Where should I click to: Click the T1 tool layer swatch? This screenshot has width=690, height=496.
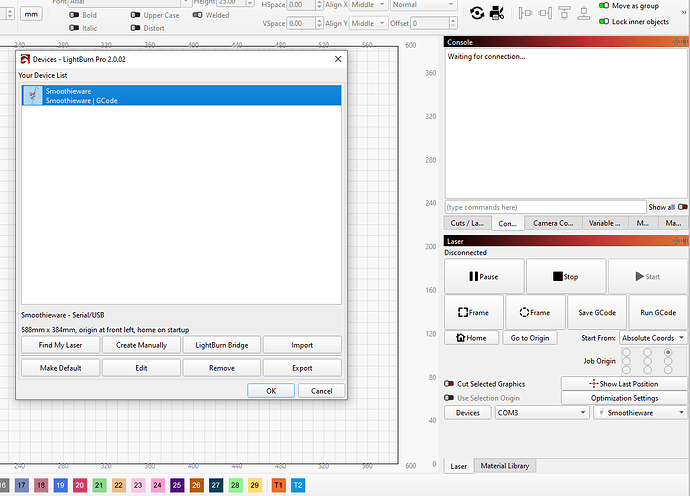(279, 484)
